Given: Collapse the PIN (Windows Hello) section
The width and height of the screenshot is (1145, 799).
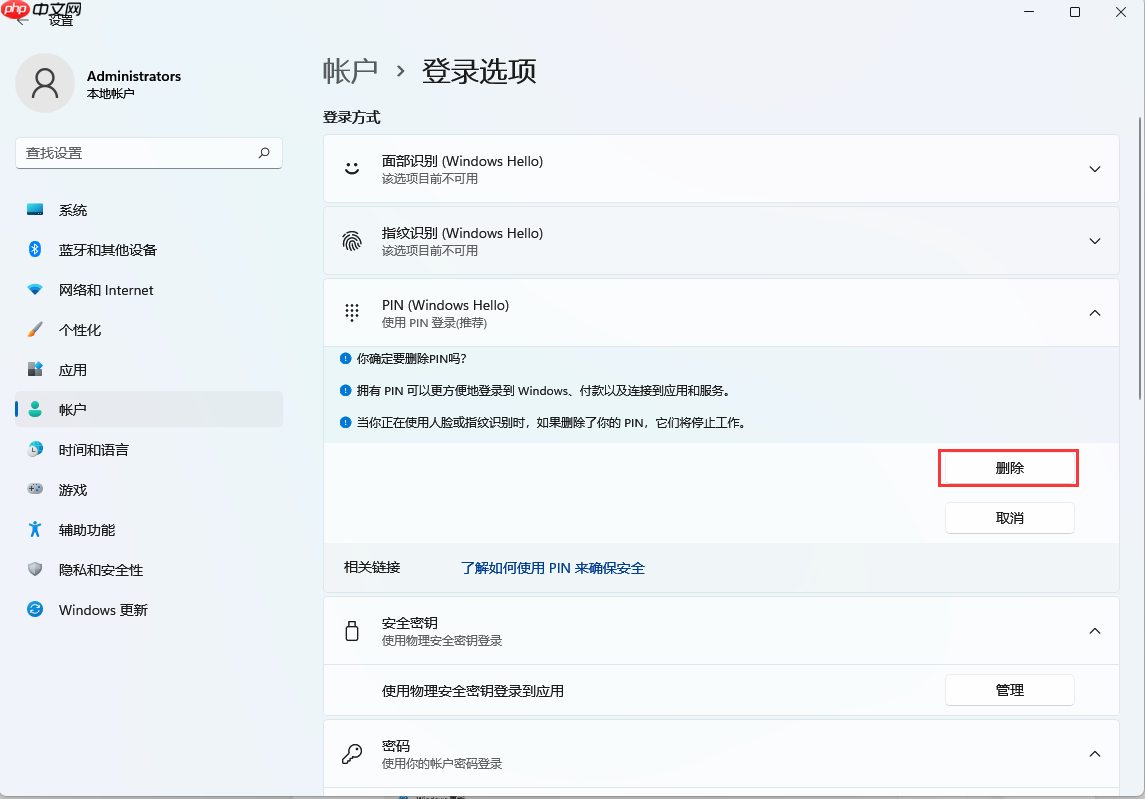Looking at the screenshot, I should [x=1094, y=312].
